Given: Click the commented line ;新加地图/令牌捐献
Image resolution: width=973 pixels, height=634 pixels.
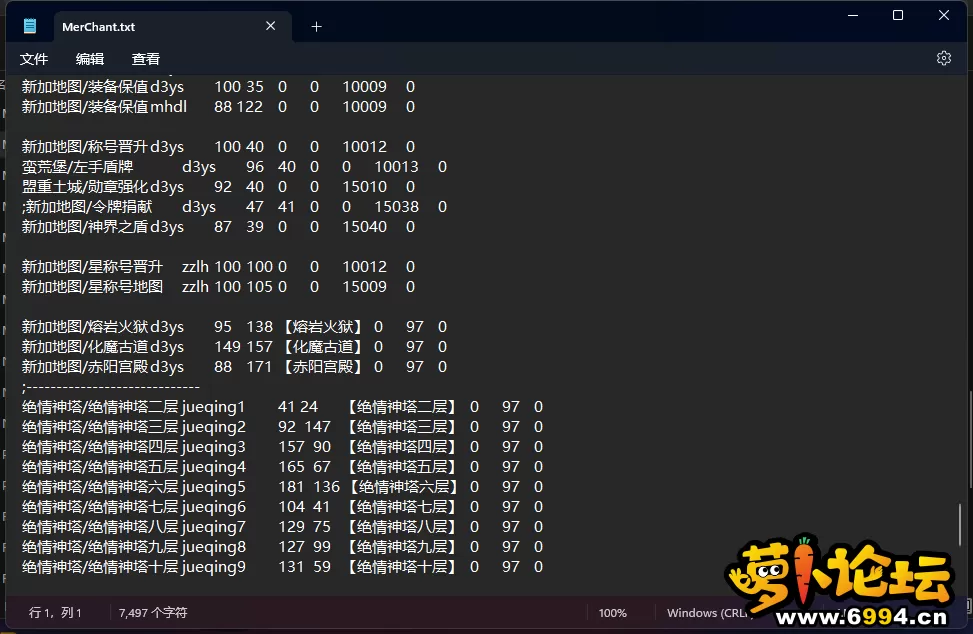Looking at the screenshot, I should coord(234,207).
